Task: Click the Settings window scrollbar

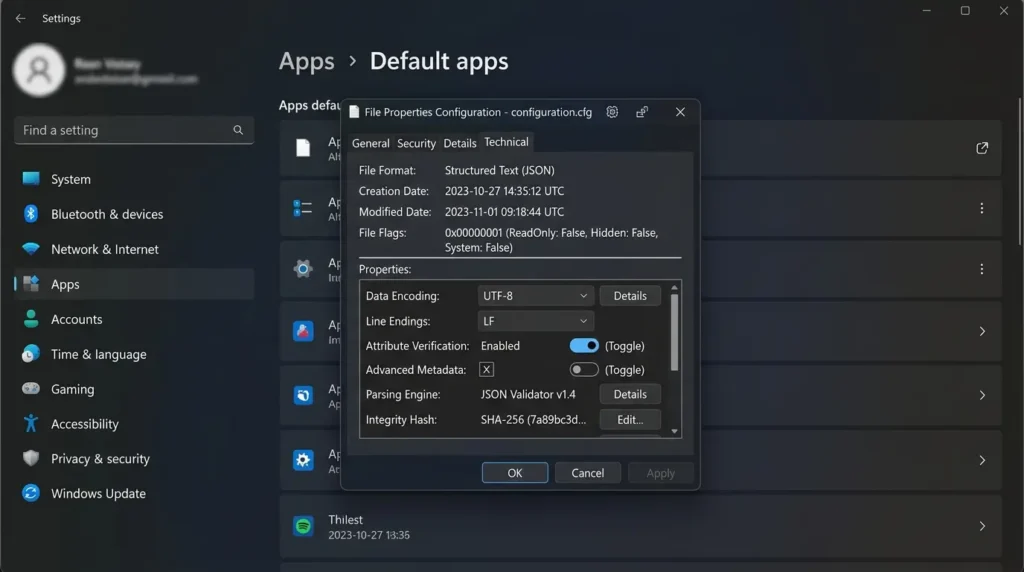Action: 1019,171
